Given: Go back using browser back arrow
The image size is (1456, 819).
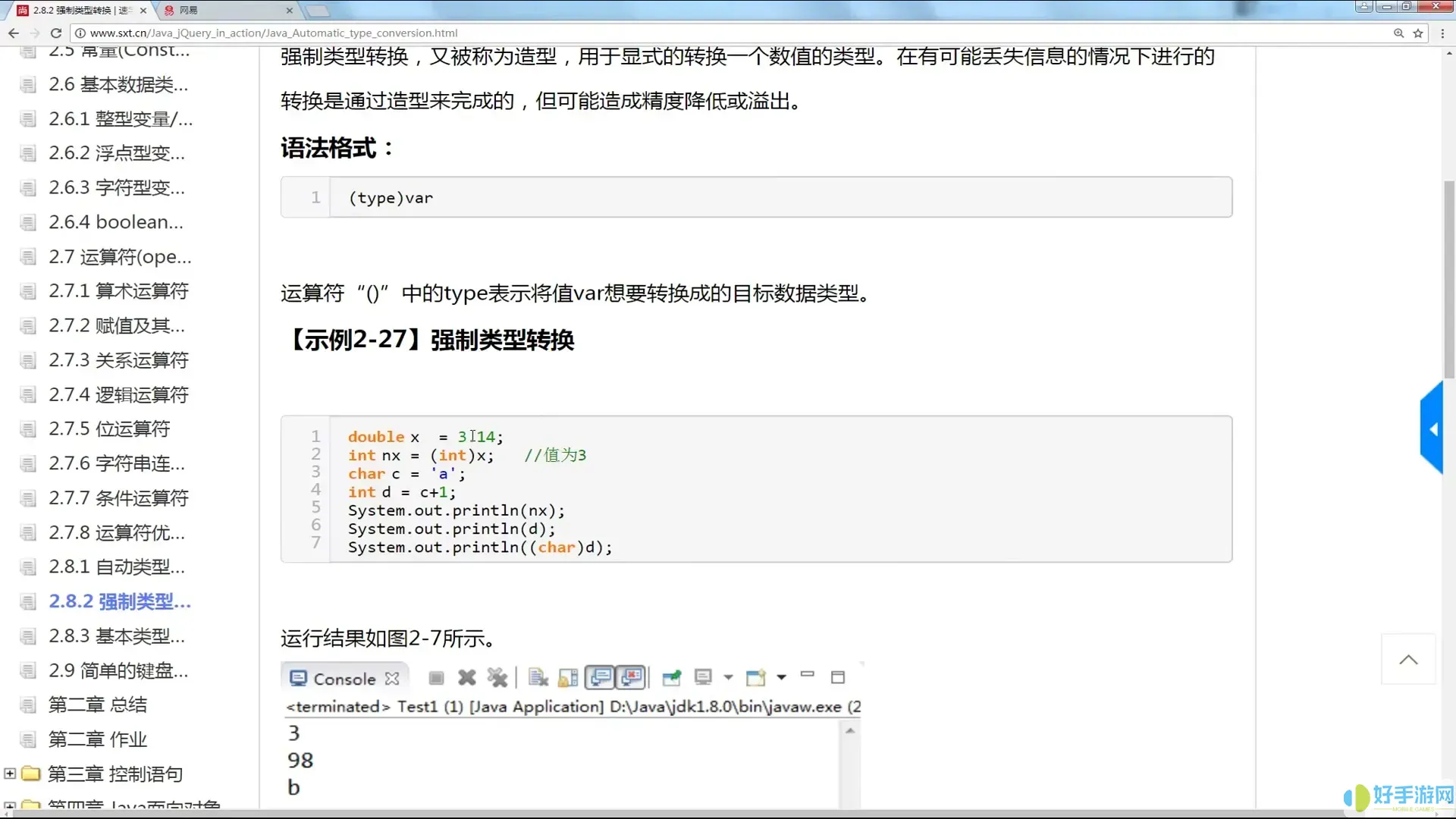Looking at the screenshot, I should [x=14, y=33].
